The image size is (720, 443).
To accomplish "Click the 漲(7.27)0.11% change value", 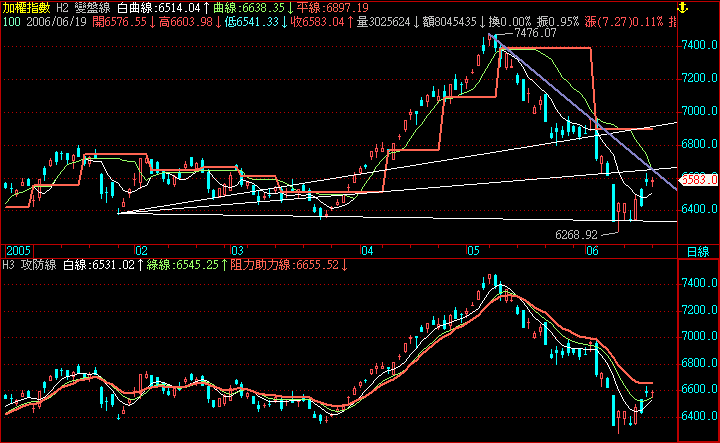I will tap(624, 22).
